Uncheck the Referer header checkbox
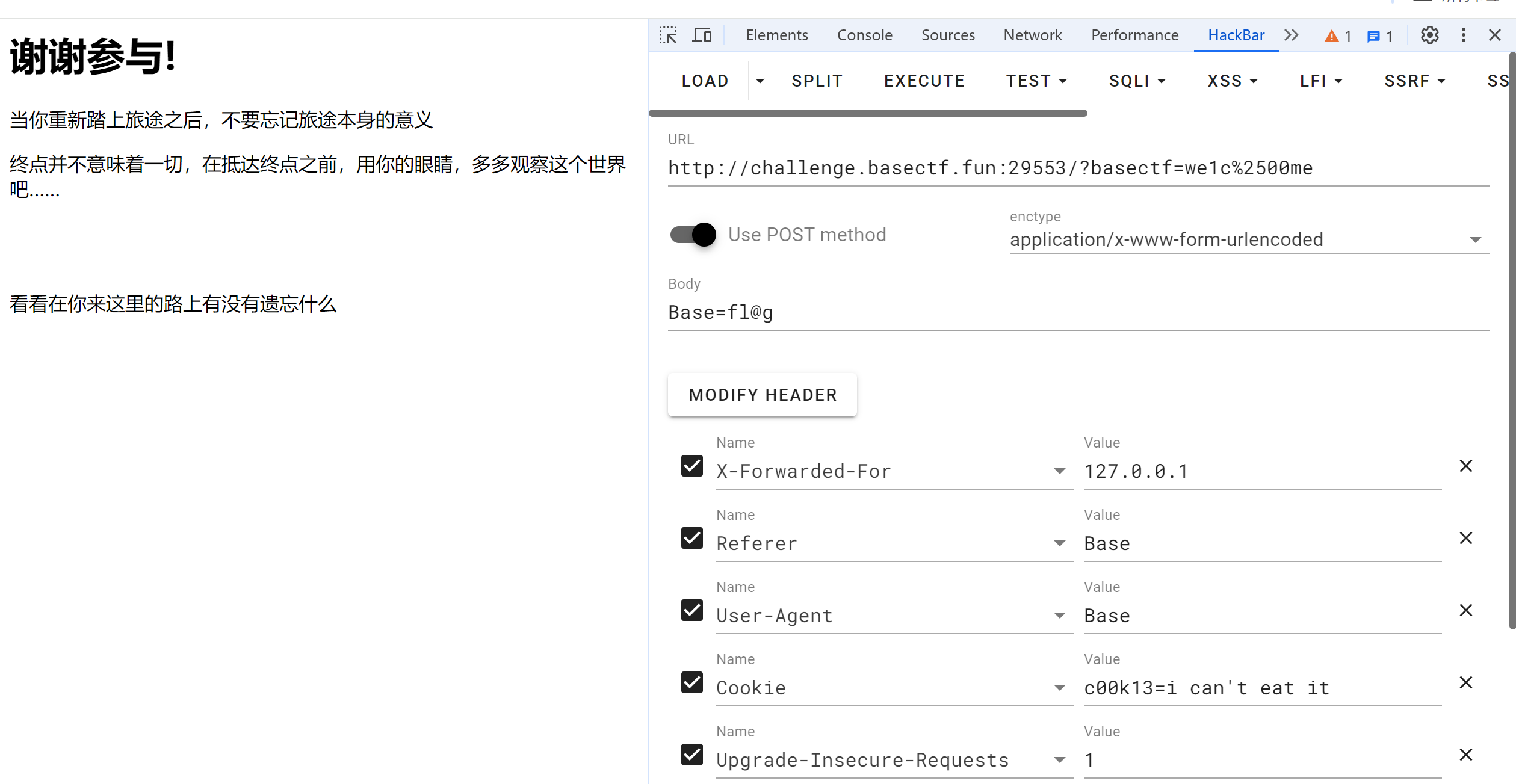The height and width of the screenshot is (784, 1516). coord(692,538)
